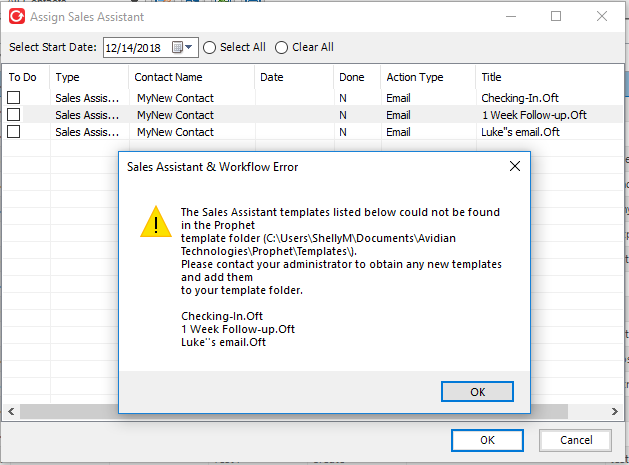Close the Assign Sales Assistant window
The image size is (629, 465).
[602, 16]
